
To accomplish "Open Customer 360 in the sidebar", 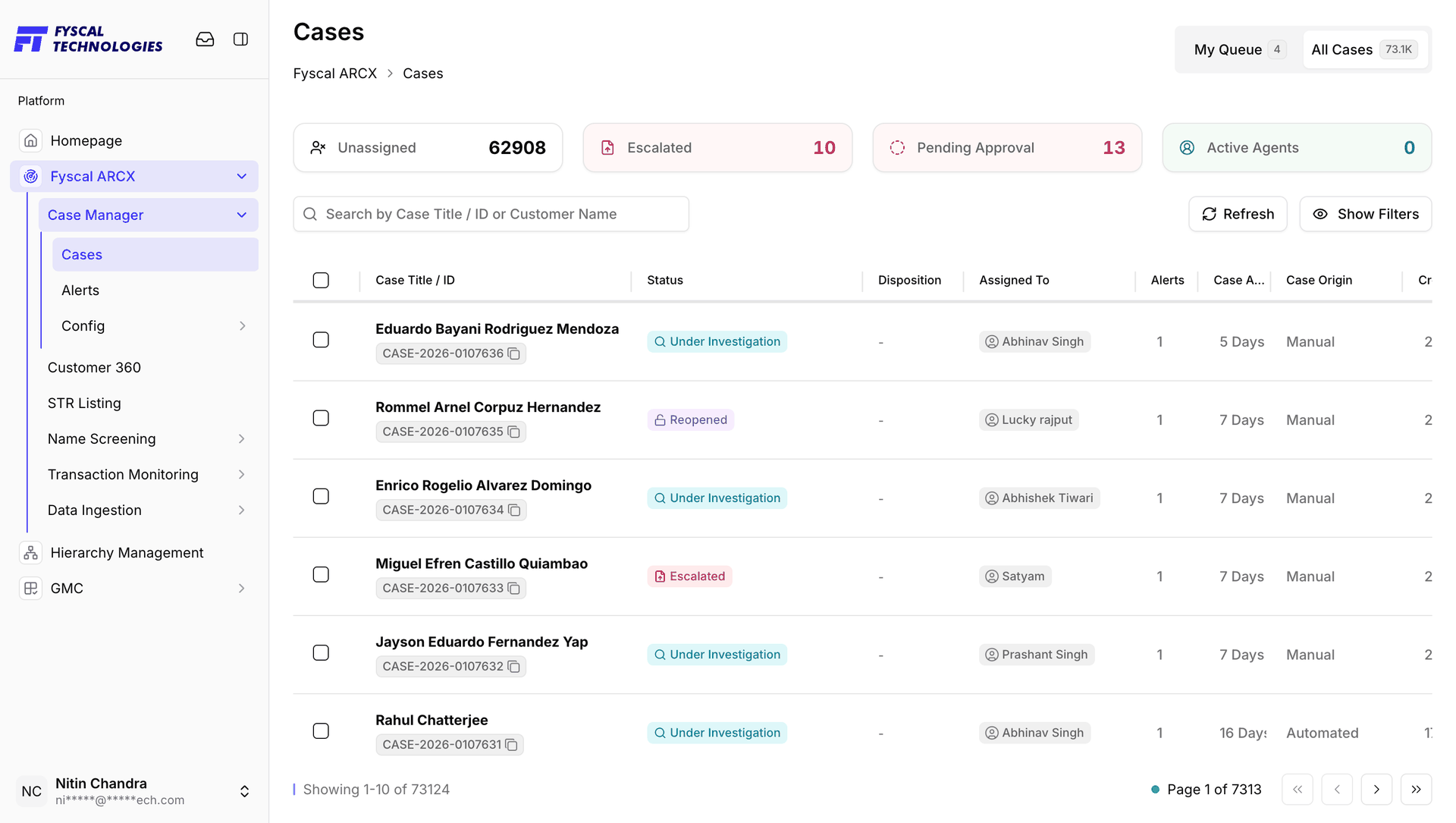I will point(94,367).
